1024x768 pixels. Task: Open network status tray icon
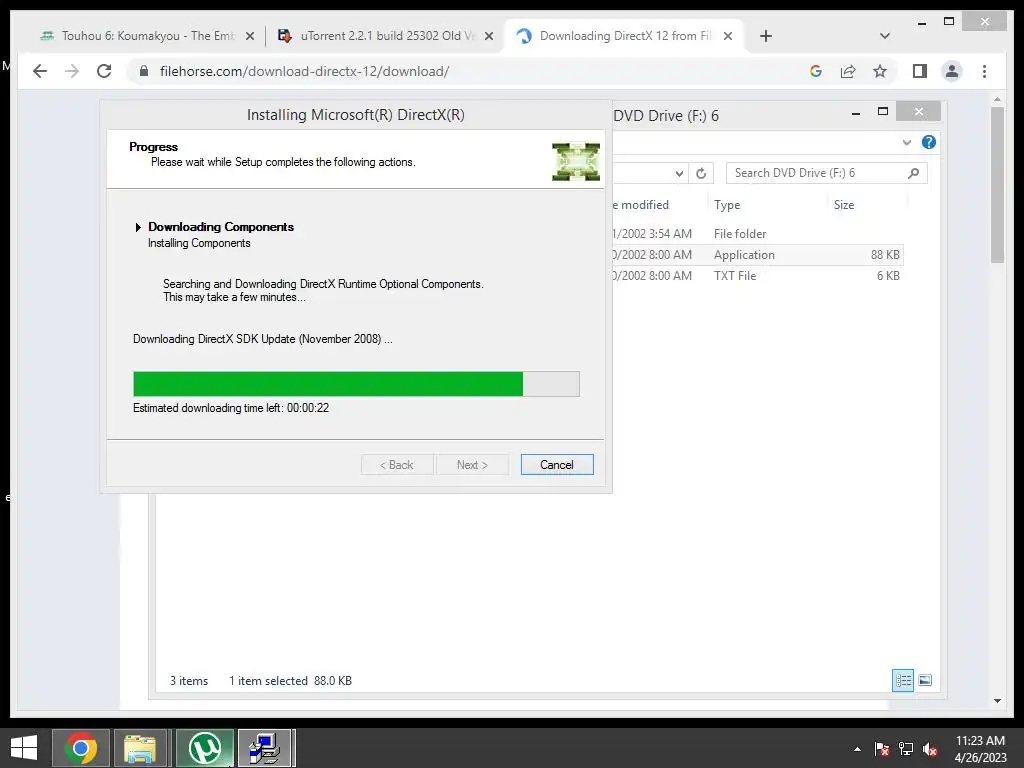point(906,749)
